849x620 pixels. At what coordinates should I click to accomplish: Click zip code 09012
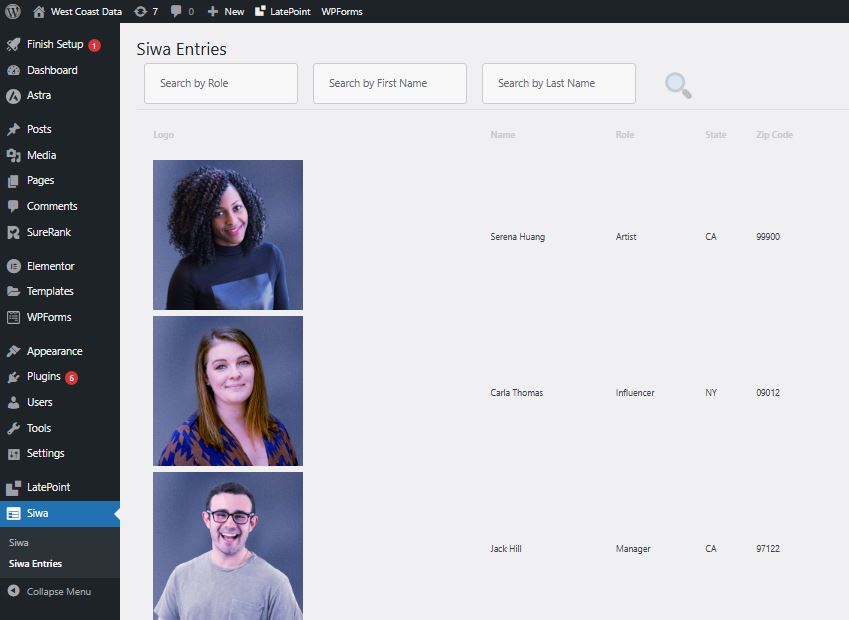768,393
